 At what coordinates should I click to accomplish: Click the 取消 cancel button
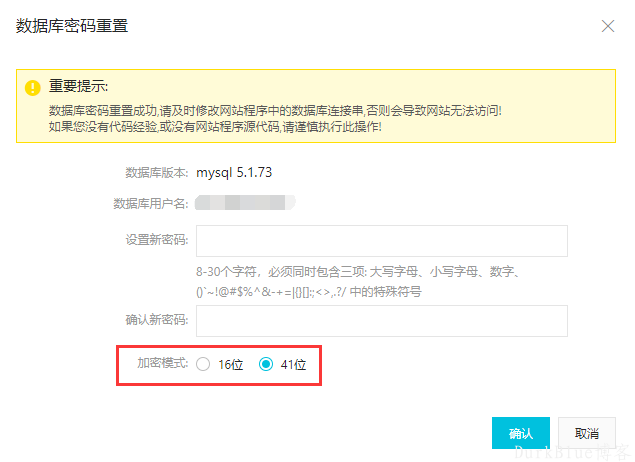[587, 433]
